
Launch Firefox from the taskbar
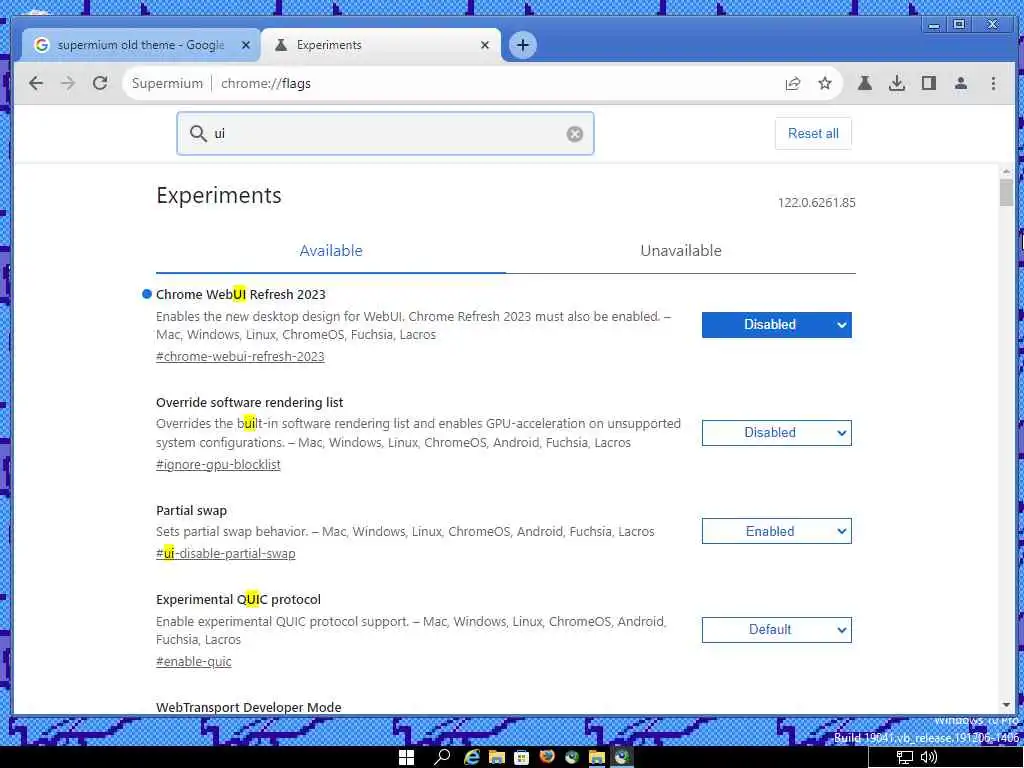pyautogui.click(x=547, y=757)
